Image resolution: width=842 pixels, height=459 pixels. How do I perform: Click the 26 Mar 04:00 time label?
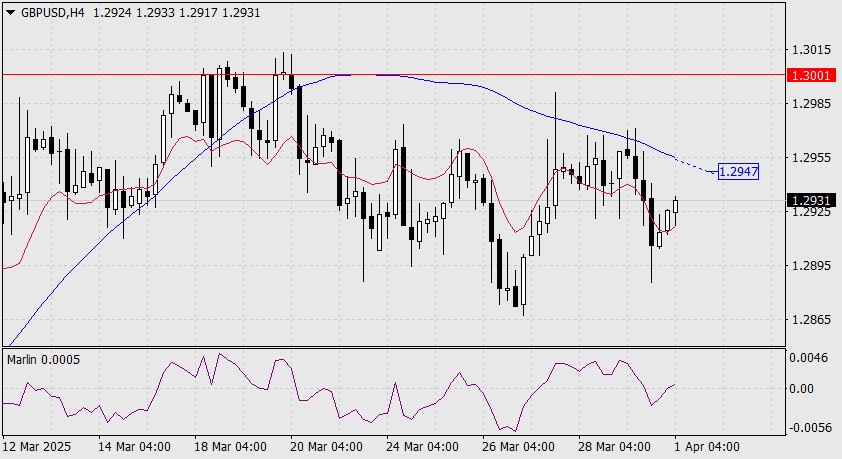pyautogui.click(x=518, y=447)
